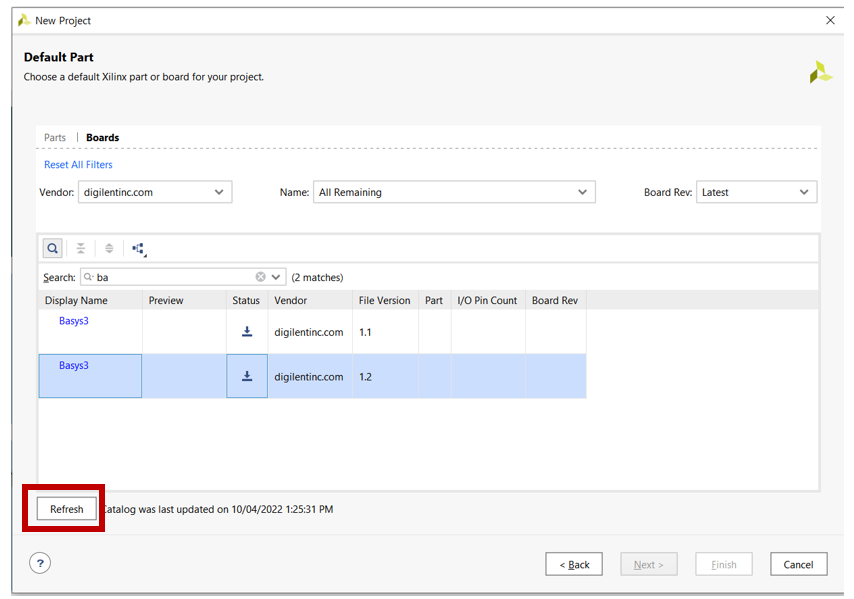Screen dimensions: 854x599
Task: Select the Basys3 row with version 1.1
Action: 313,332
